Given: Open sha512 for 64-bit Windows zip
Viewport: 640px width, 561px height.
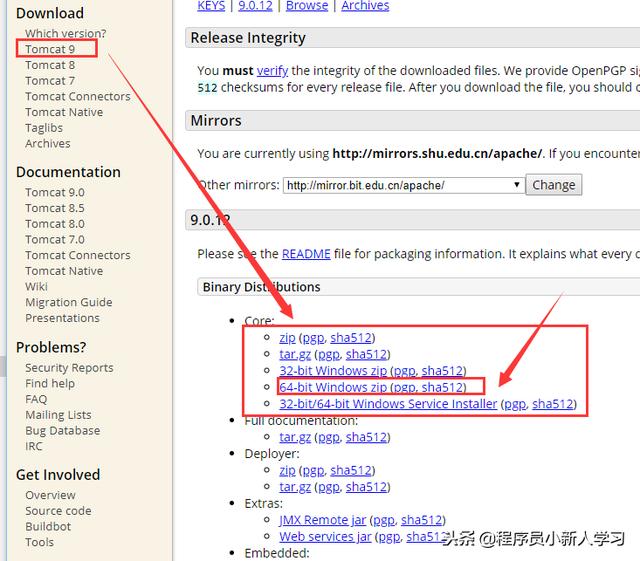Looking at the screenshot, I should (x=442, y=387).
